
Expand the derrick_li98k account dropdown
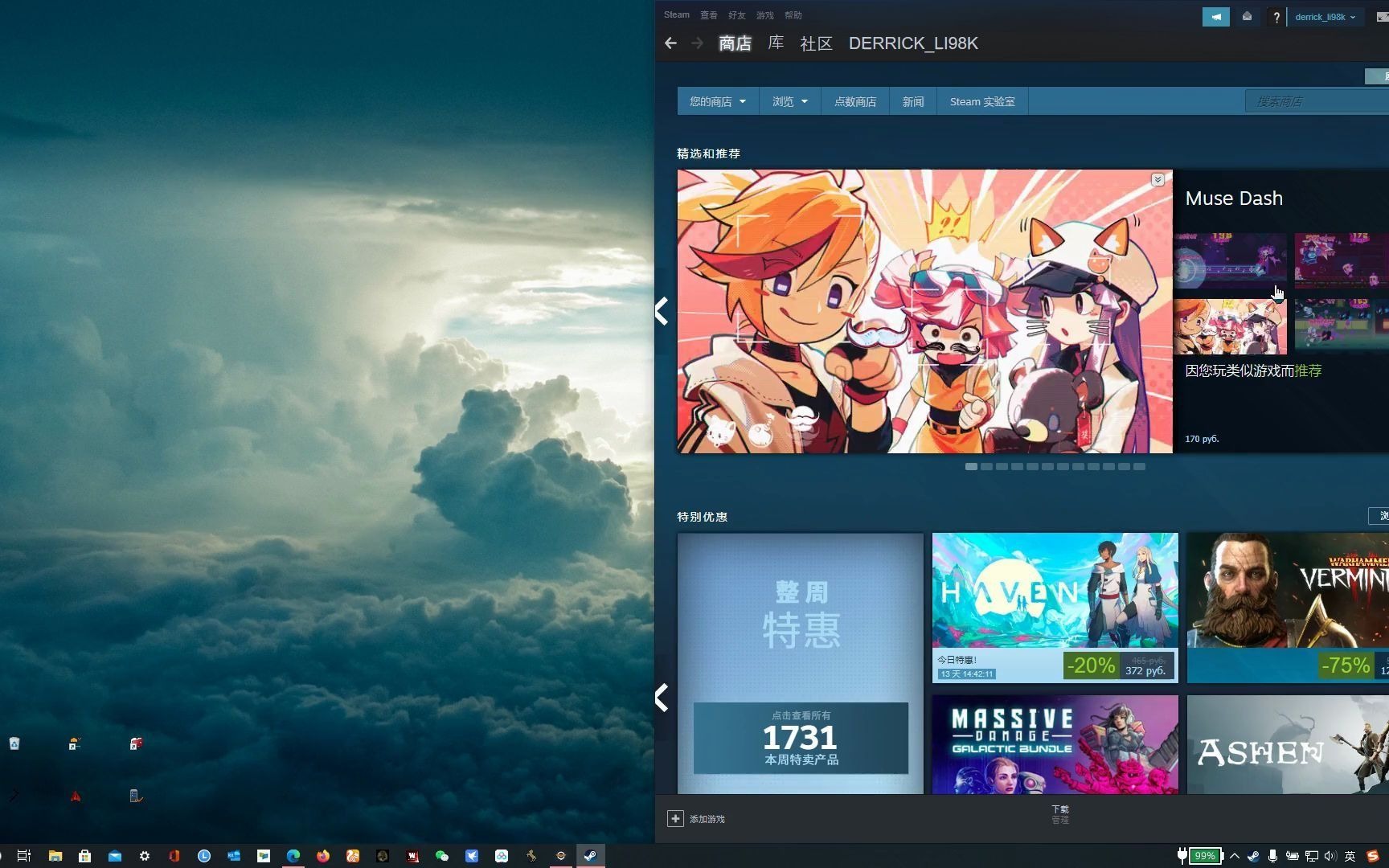tap(1325, 17)
